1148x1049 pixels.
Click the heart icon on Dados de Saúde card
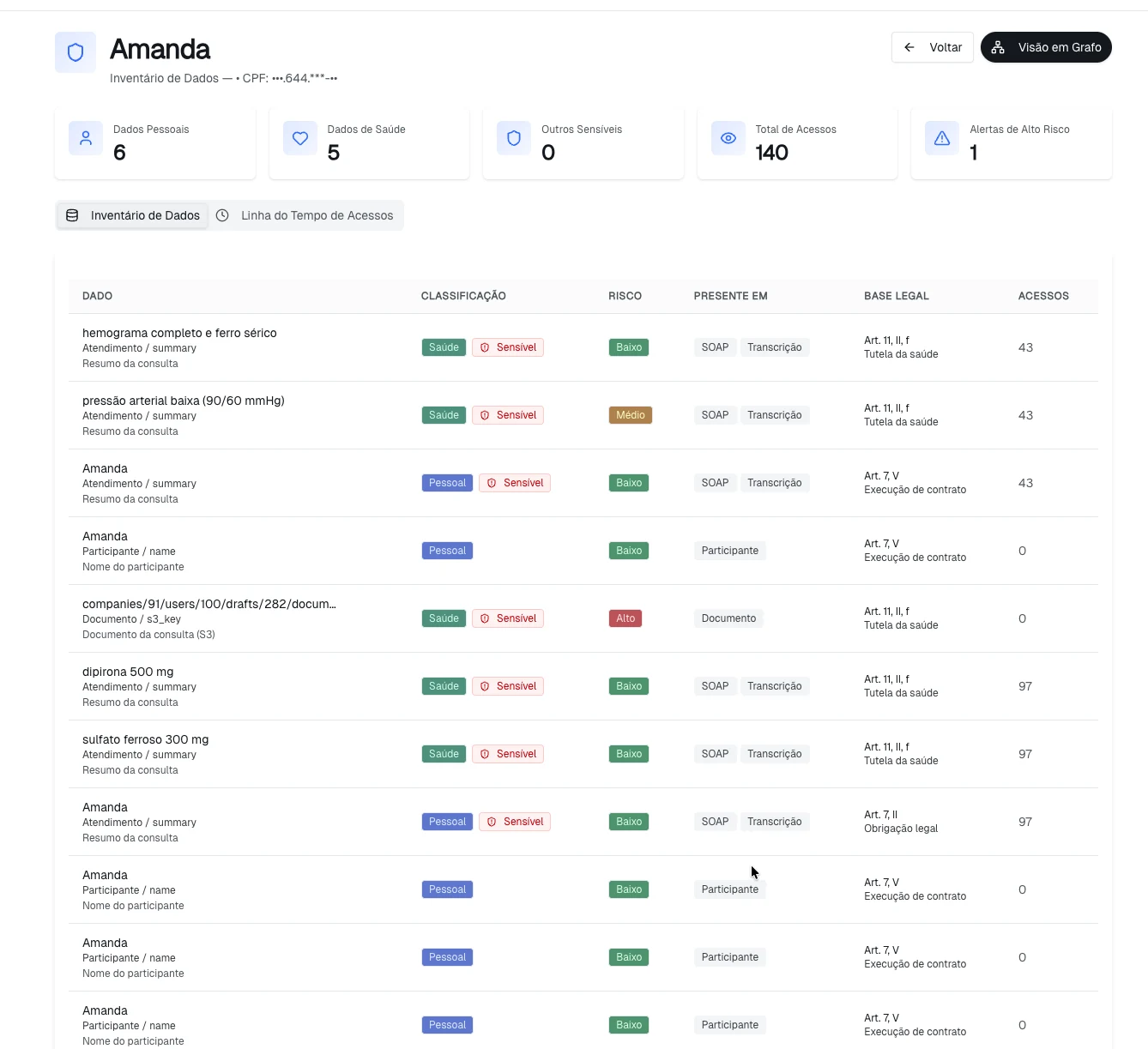(300, 138)
